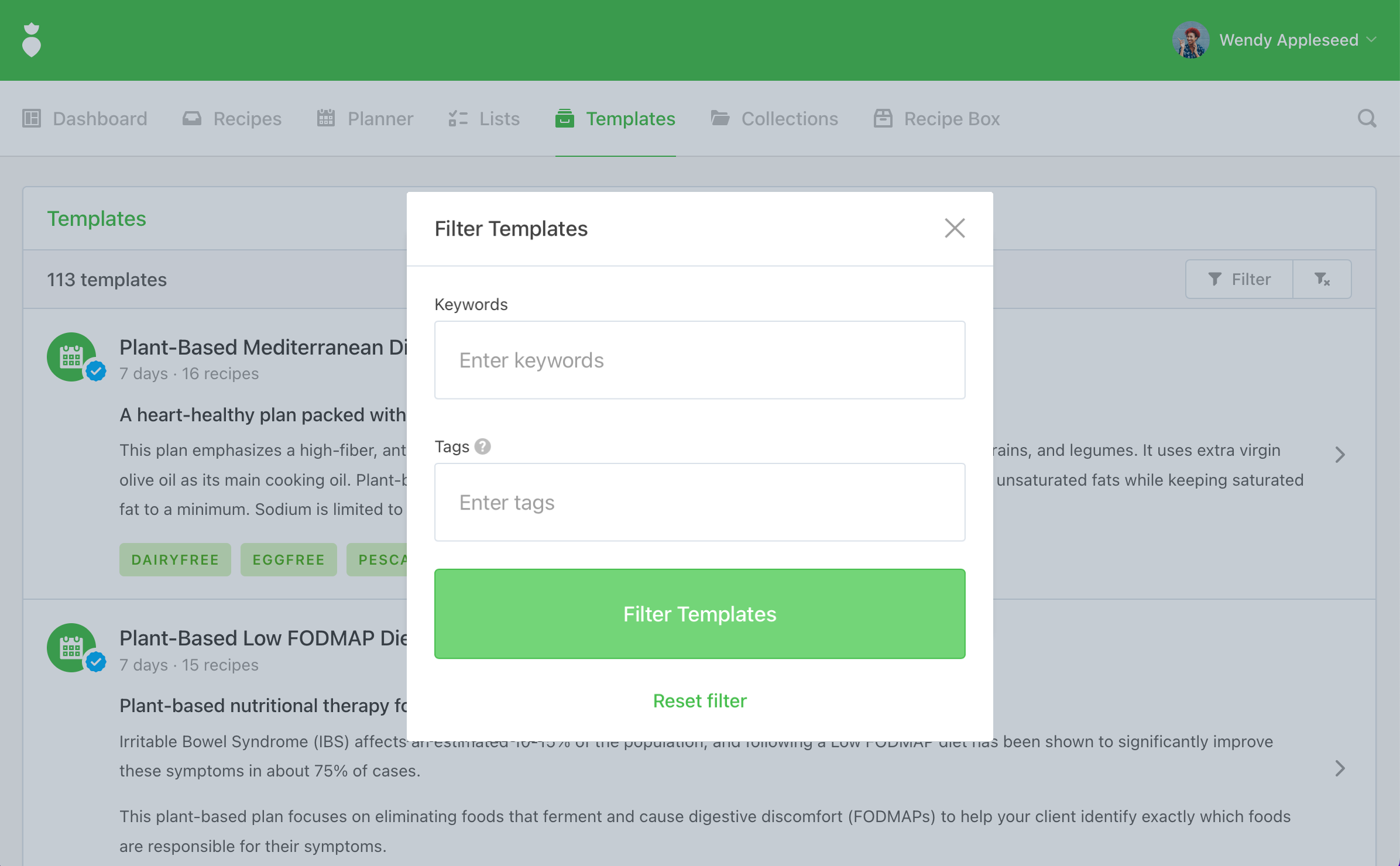Go to the Dashboard tab
The width and height of the screenshot is (1400, 866).
[x=85, y=119]
